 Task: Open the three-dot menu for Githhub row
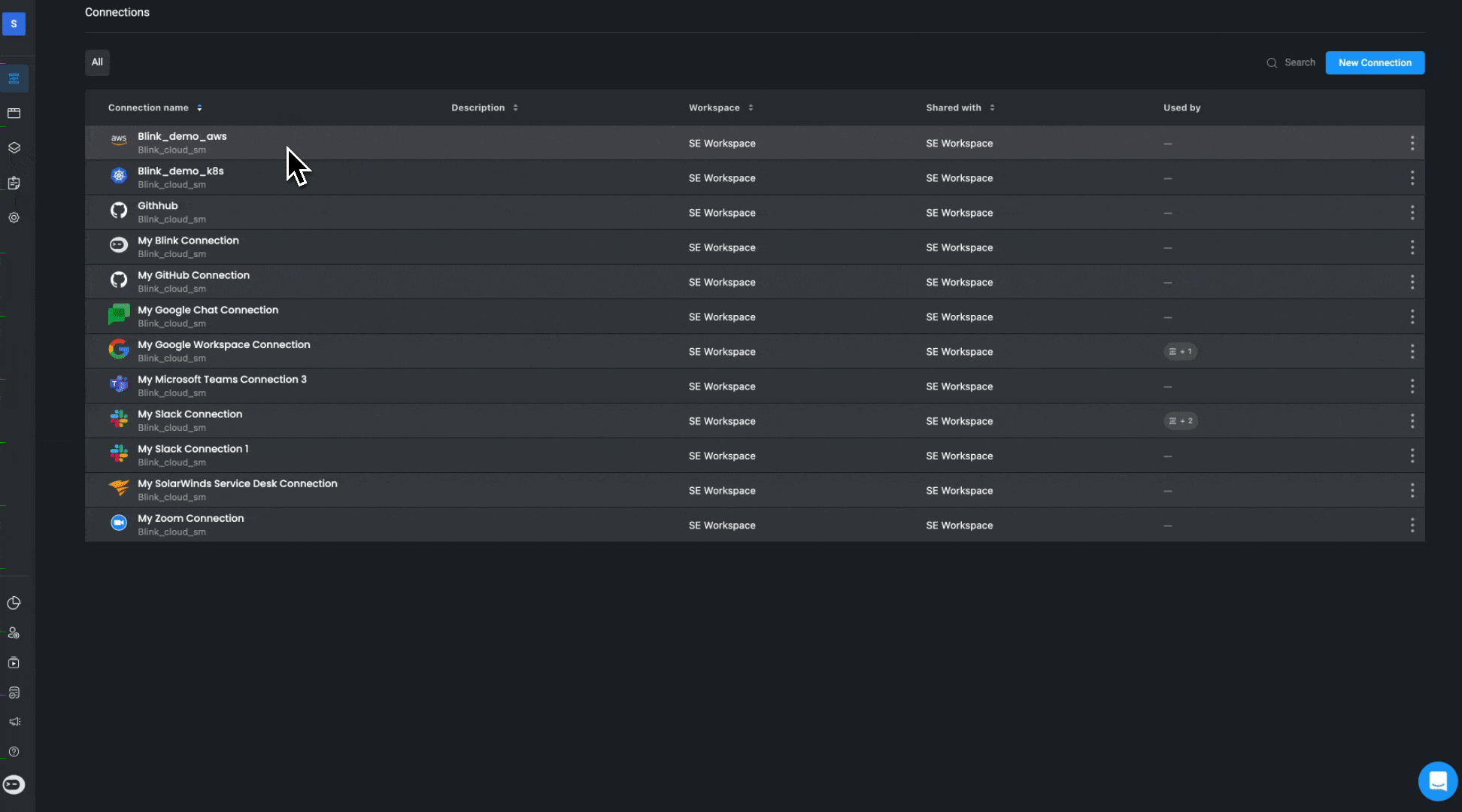[1412, 213]
